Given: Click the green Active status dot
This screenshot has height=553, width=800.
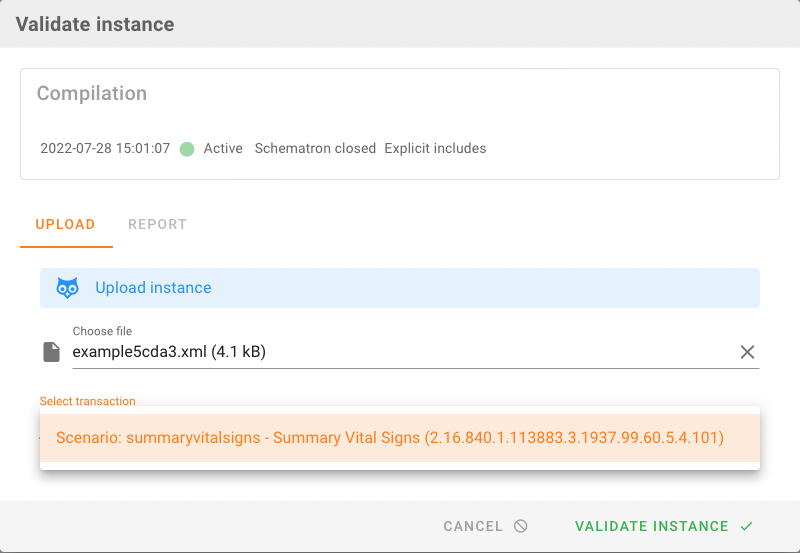Looking at the screenshot, I should (x=186, y=148).
